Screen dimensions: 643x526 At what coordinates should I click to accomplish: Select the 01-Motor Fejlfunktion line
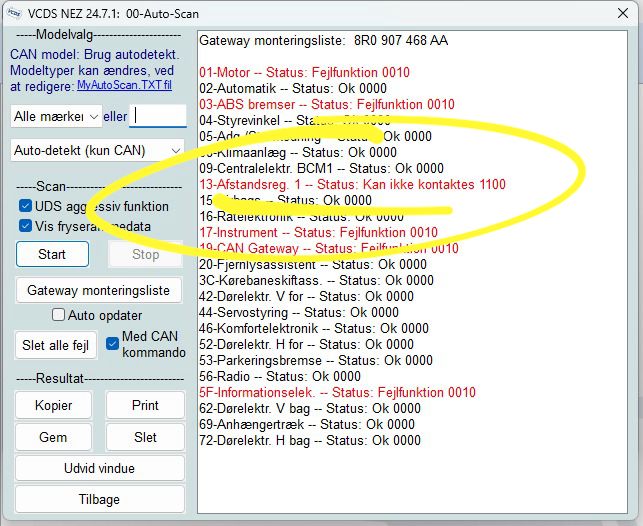[x=305, y=73]
